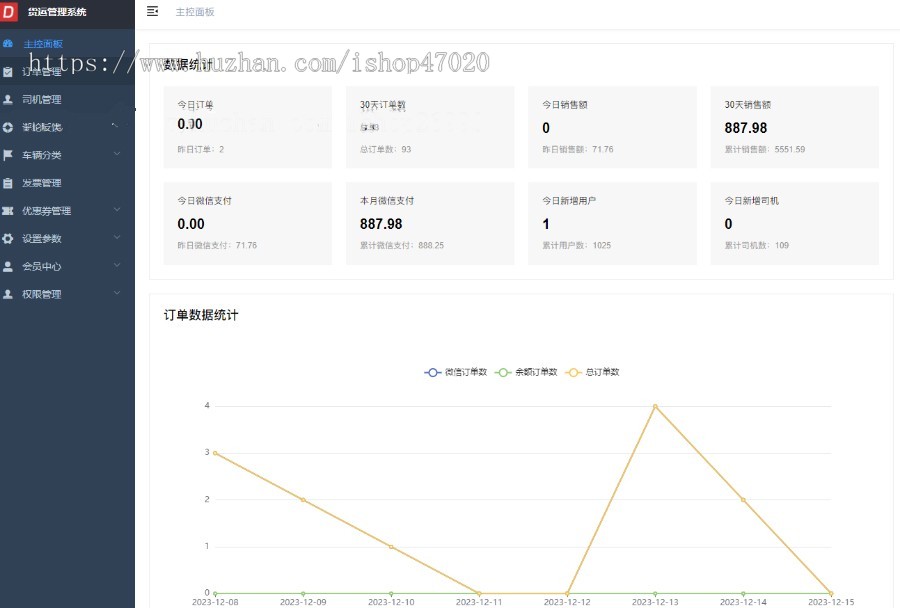Expand the 会员中心 submenu chevron
Screen dimensions: 900x608
[x=117, y=265]
